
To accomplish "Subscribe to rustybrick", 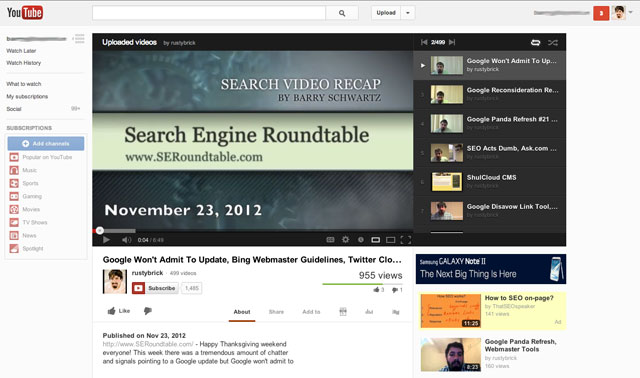I will coord(155,288).
